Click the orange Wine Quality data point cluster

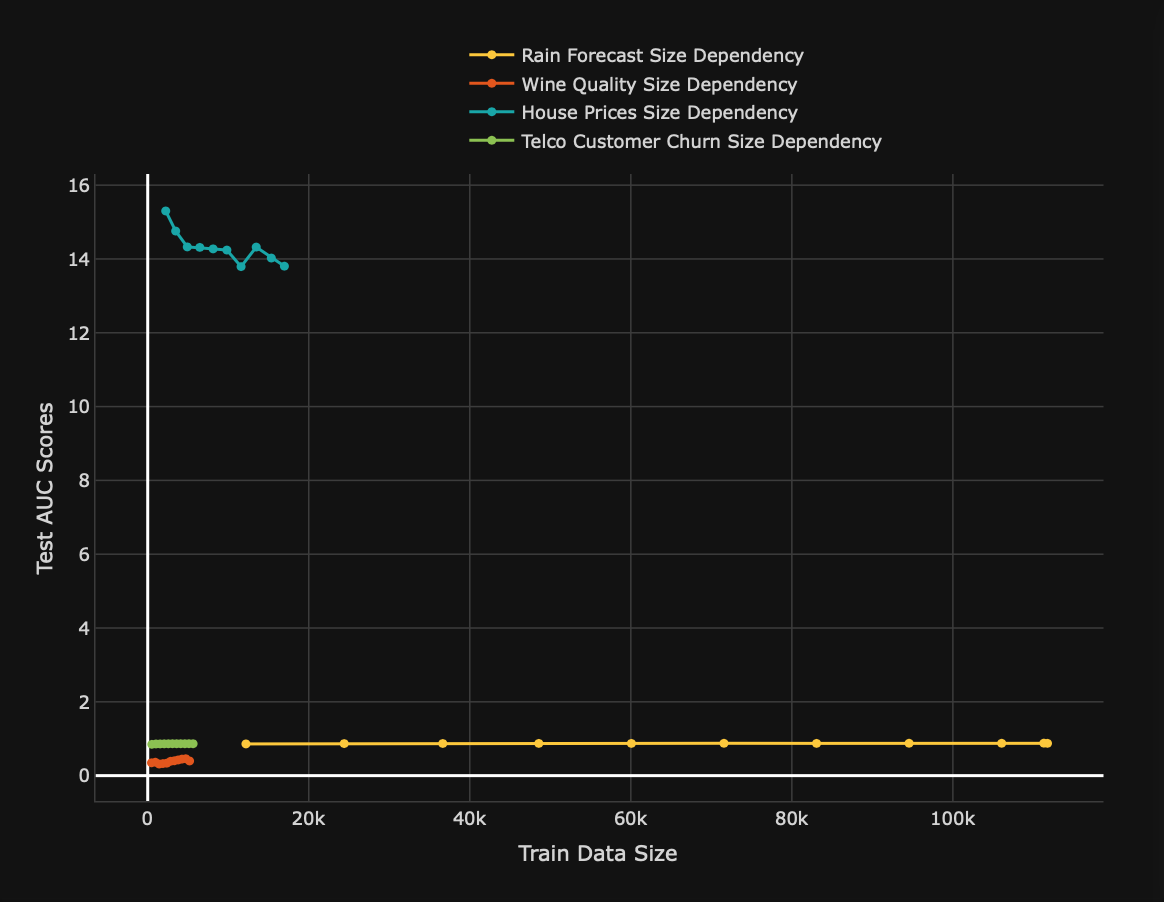[x=173, y=762]
